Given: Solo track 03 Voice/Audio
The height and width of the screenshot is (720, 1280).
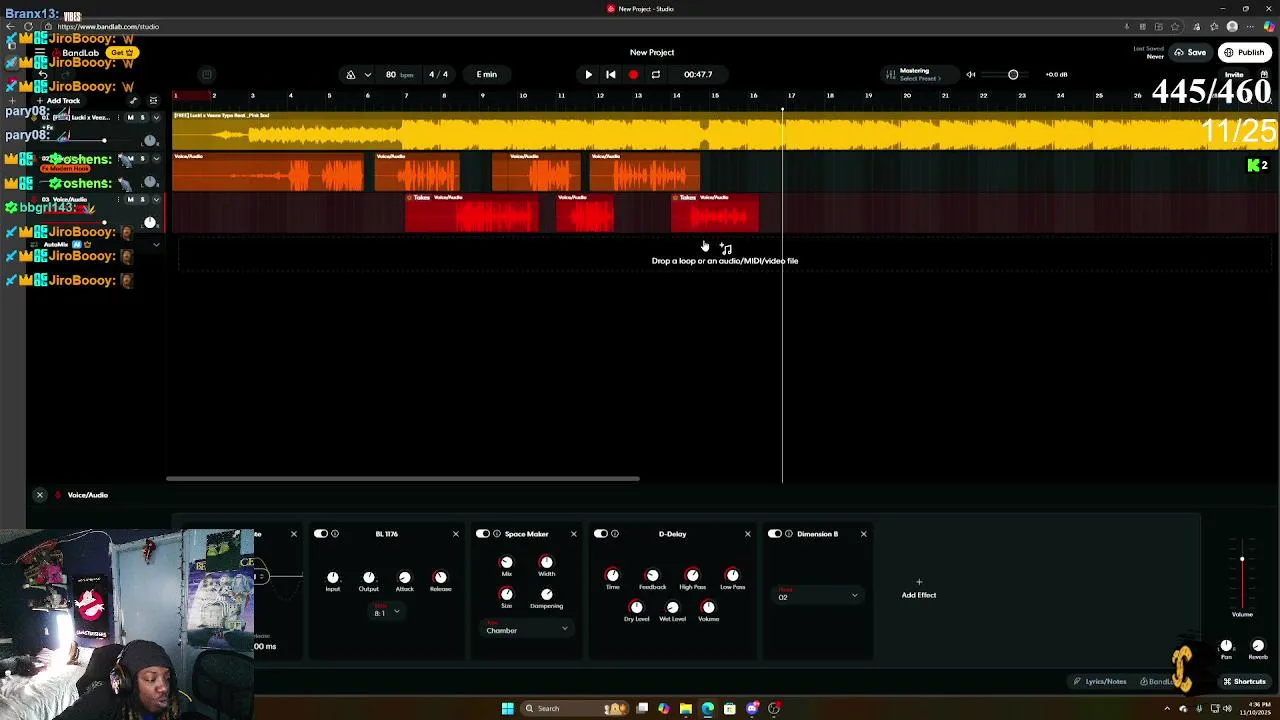Looking at the screenshot, I should point(142,199).
